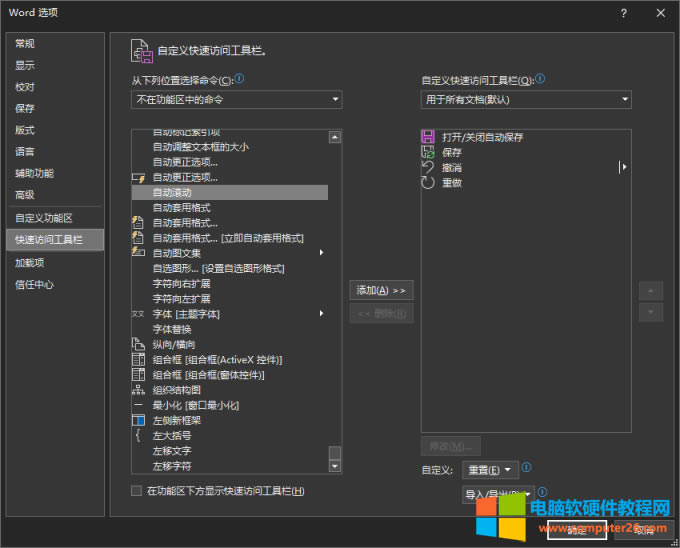Click the help question mark in title bar
This screenshot has width=680, height=548.
click(x=624, y=13)
